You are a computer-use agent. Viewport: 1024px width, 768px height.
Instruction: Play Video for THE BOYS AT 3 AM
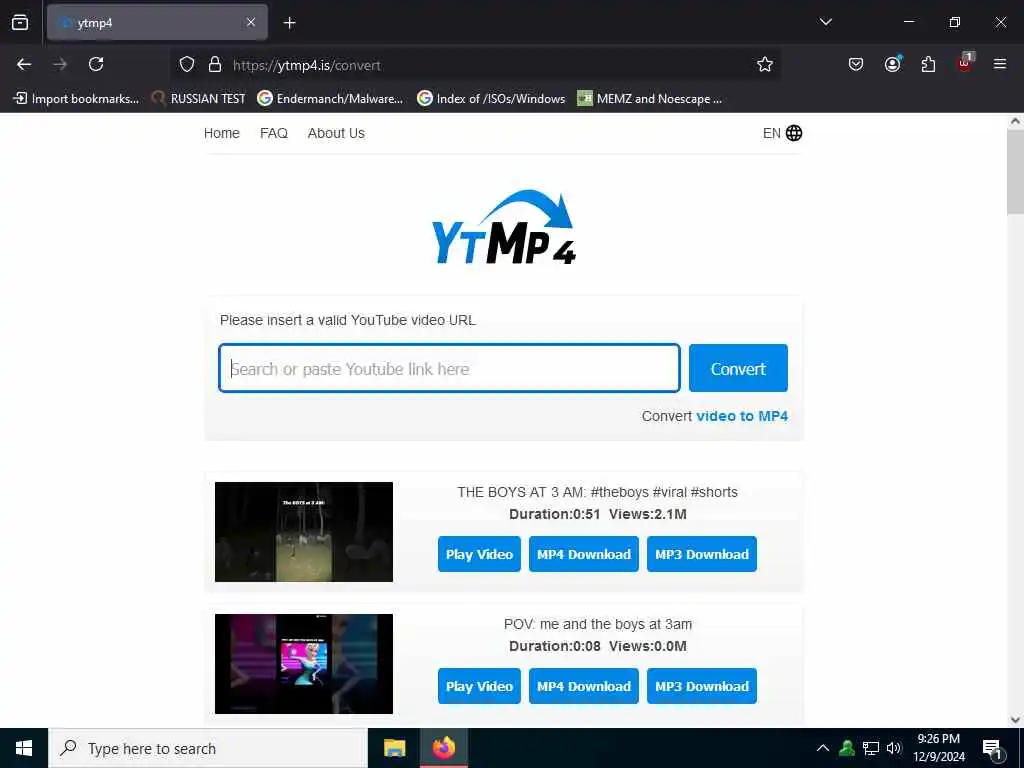(479, 554)
